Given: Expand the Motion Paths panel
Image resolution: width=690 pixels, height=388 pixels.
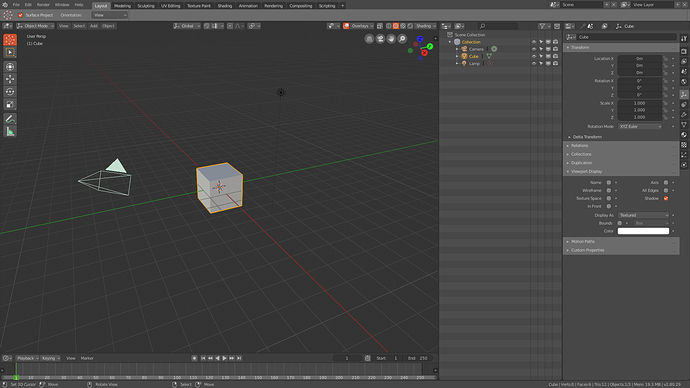Looking at the screenshot, I should (x=621, y=242).
